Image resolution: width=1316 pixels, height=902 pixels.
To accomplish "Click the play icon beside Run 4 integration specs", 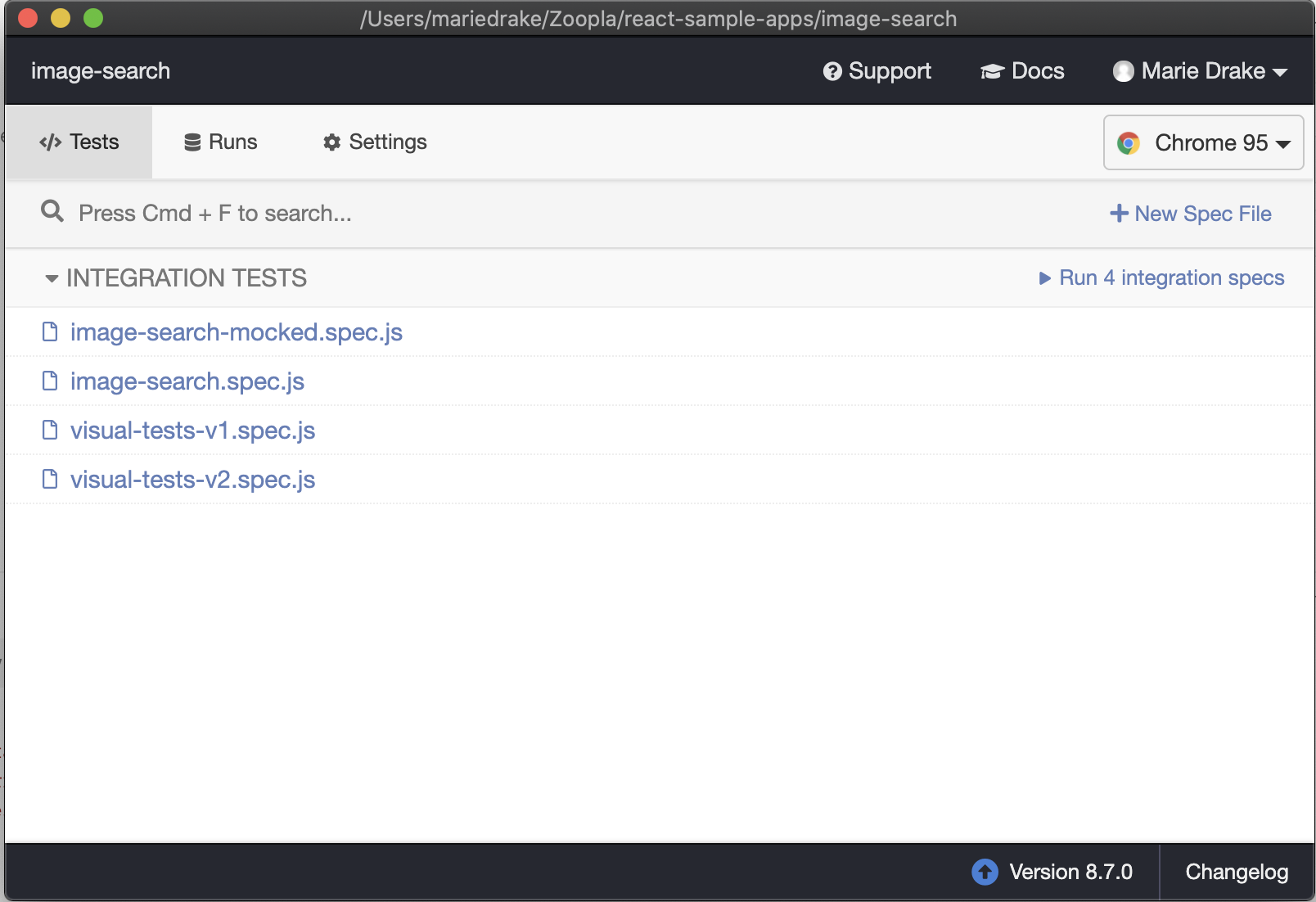I will pyautogui.click(x=1045, y=278).
